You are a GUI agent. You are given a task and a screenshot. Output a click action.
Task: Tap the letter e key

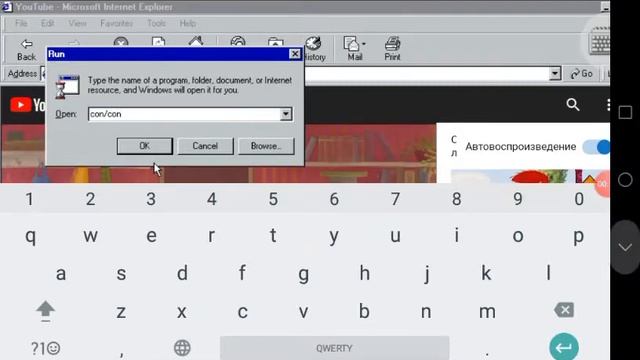click(x=151, y=236)
